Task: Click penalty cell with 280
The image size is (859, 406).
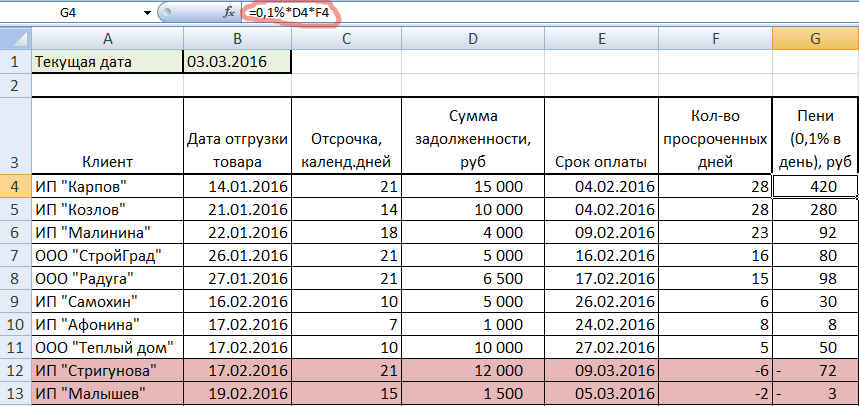Action: pyautogui.click(x=815, y=209)
